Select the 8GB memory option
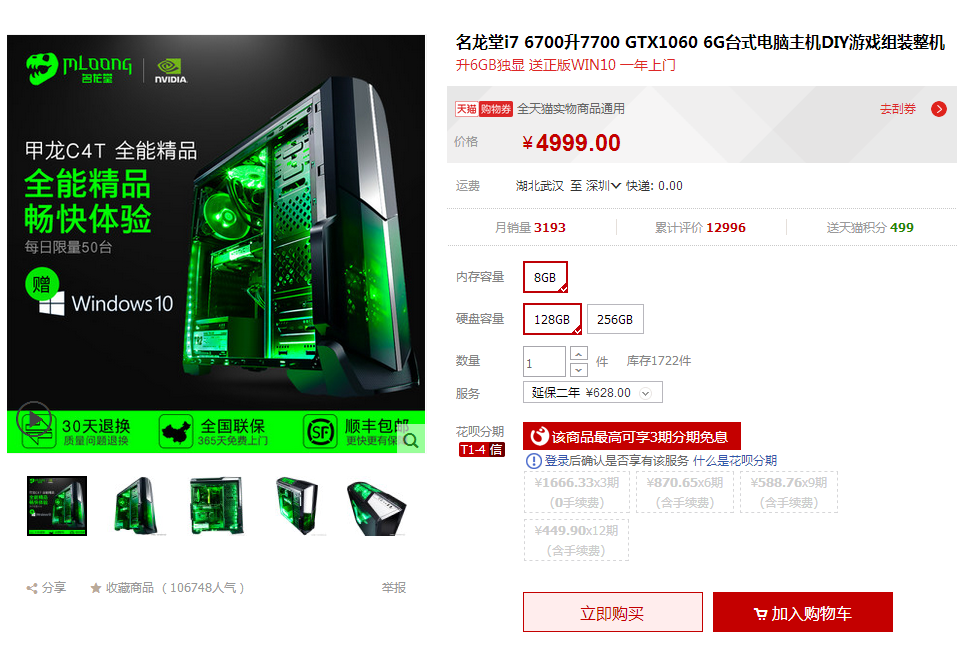The image size is (970, 650). click(545, 277)
